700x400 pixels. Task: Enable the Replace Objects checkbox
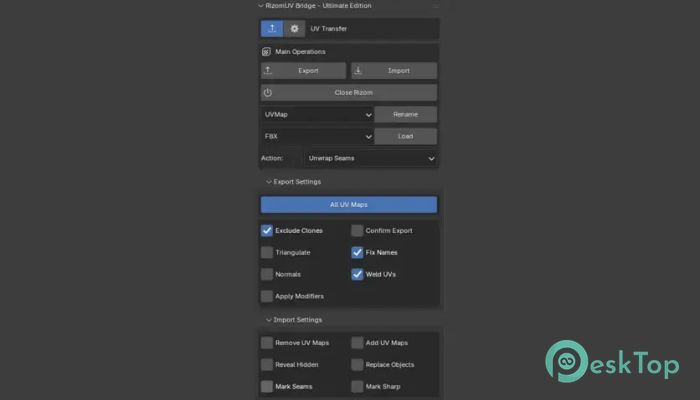357,364
